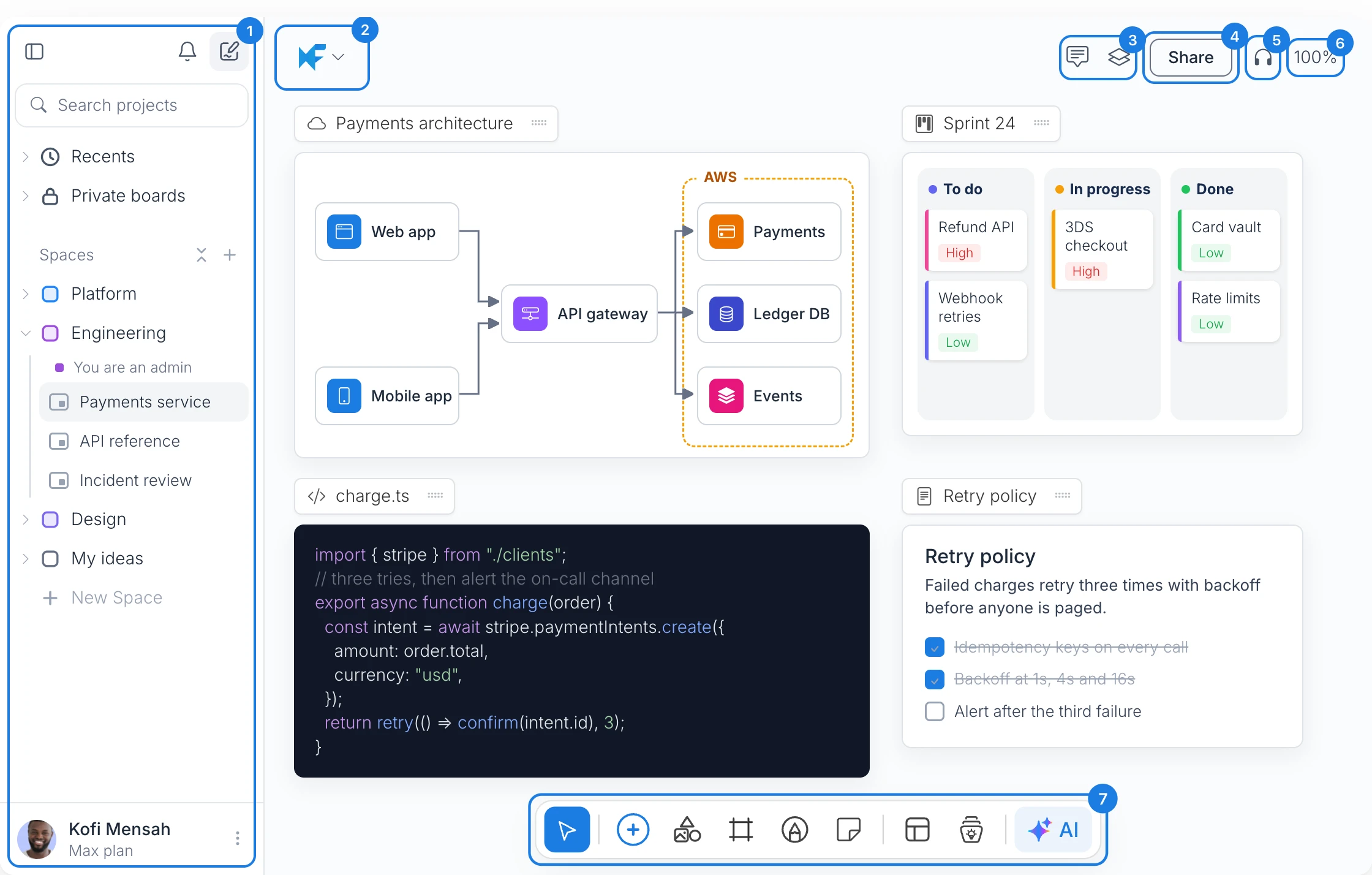Check Alert after the third failure
The image size is (1372, 875).
click(935, 711)
